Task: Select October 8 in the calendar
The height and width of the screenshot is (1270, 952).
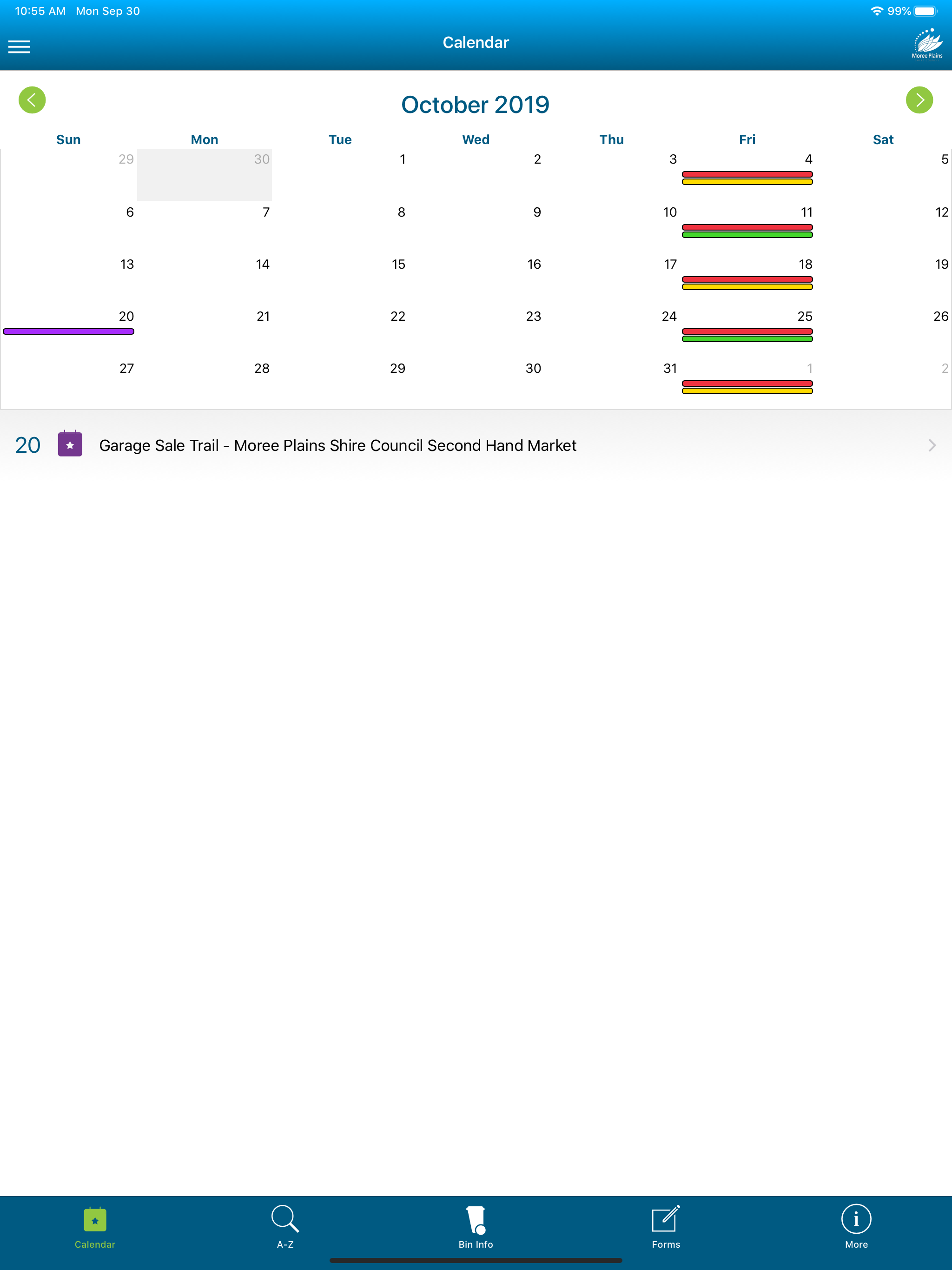Action: tap(340, 227)
